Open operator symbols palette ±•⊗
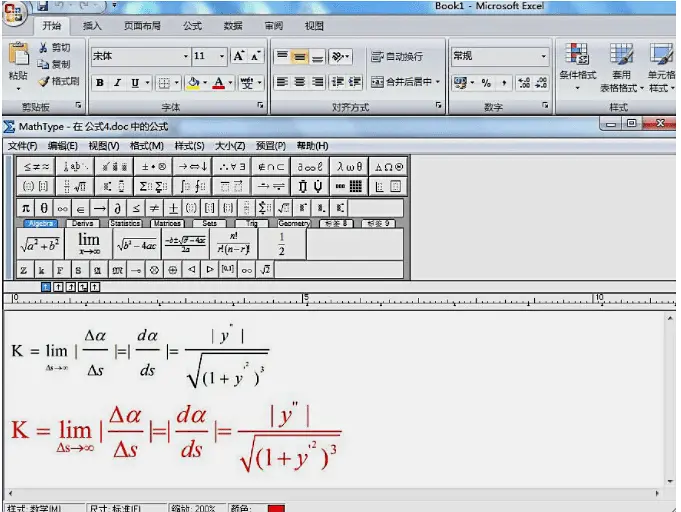Screen dimensions: 681x512 coord(153,167)
